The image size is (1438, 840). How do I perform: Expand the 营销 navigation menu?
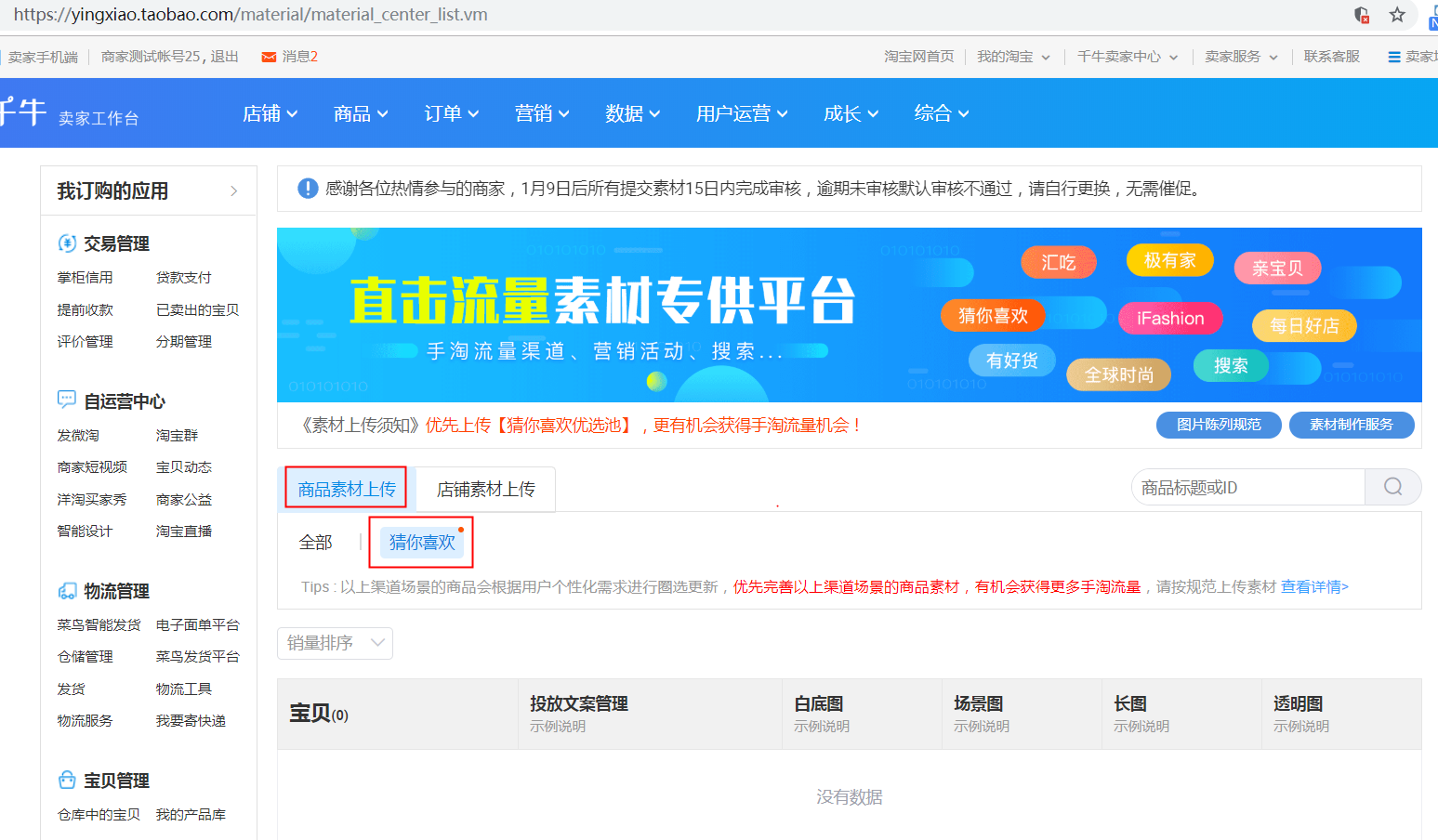[x=542, y=113]
